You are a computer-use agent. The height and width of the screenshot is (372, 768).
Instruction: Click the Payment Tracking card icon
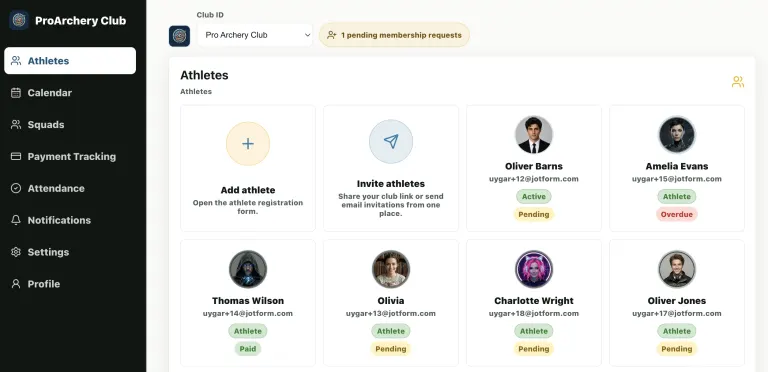(16, 157)
